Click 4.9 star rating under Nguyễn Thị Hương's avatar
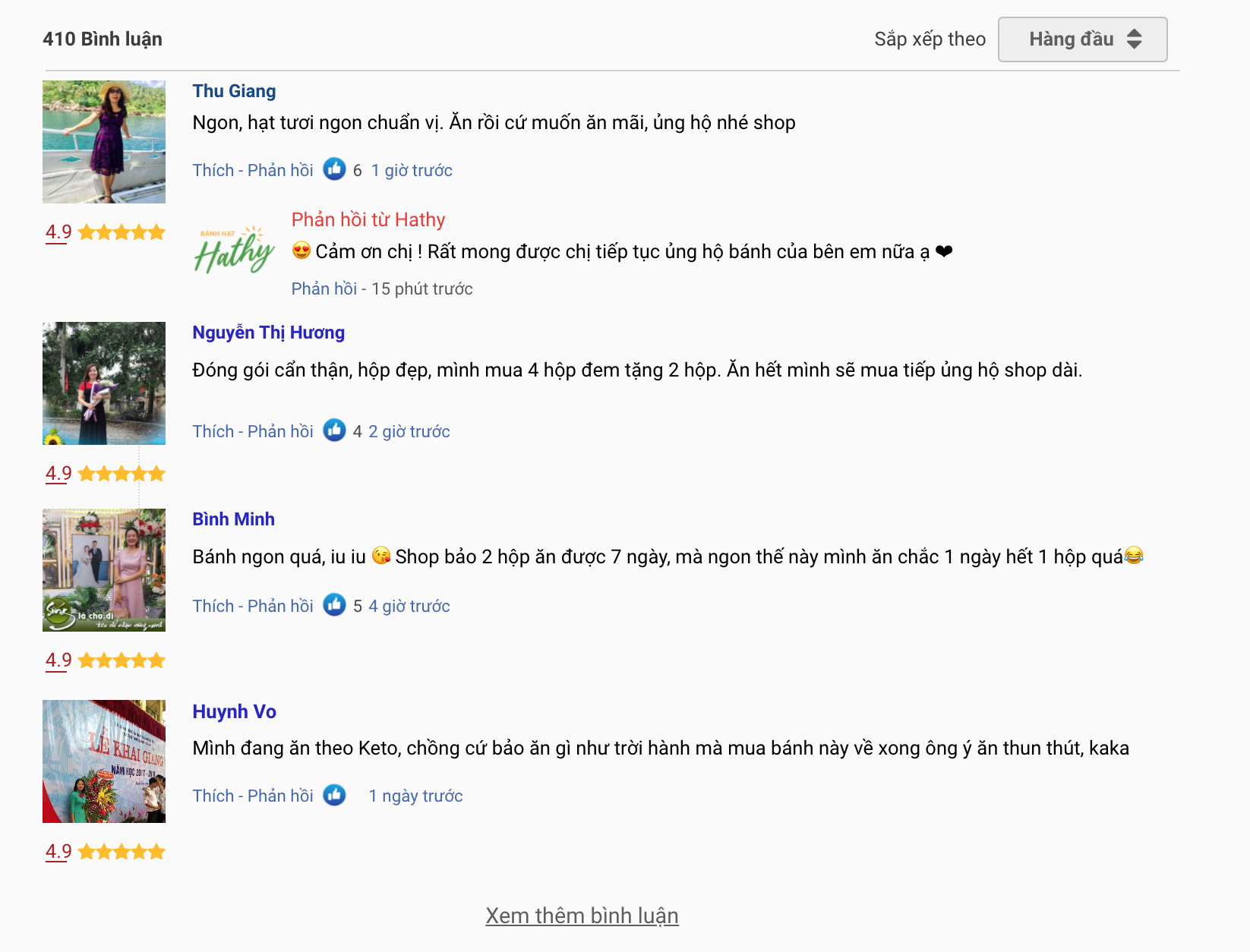The image size is (1250, 952). point(105,474)
